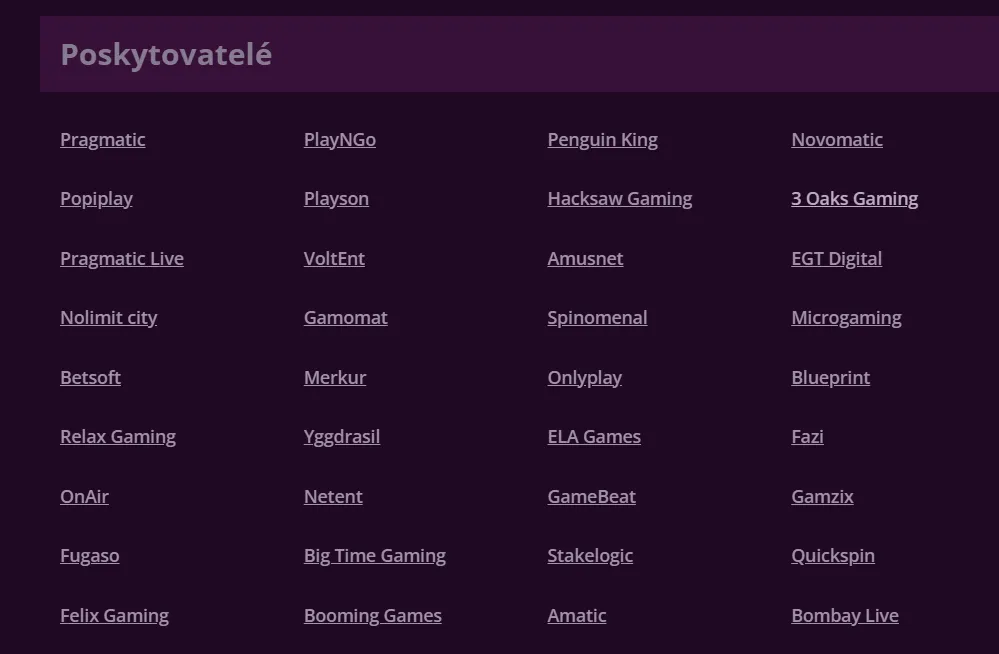The width and height of the screenshot is (999, 654).
Task: Select Microgaming from the list
Action: 846,318
